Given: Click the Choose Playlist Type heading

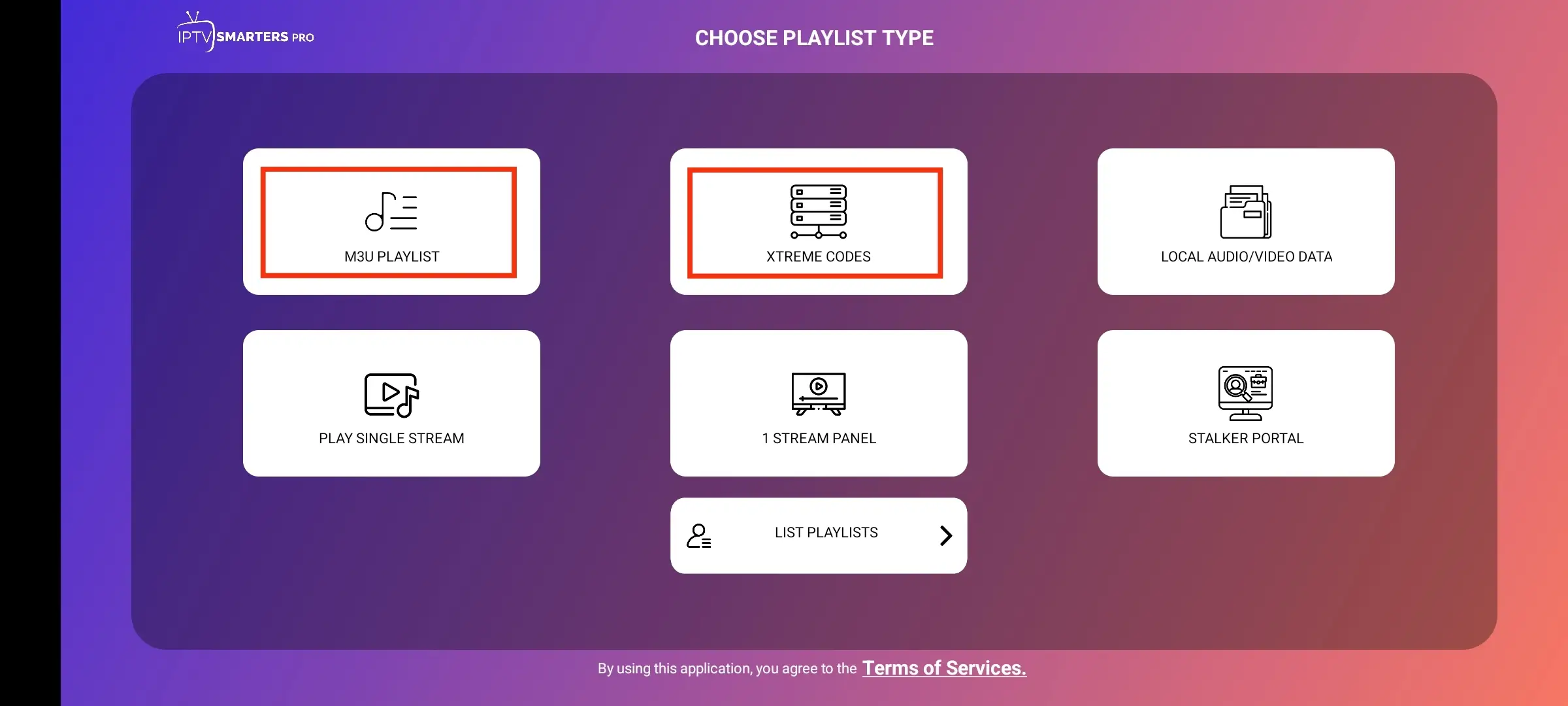Looking at the screenshot, I should (x=814, y=38).
